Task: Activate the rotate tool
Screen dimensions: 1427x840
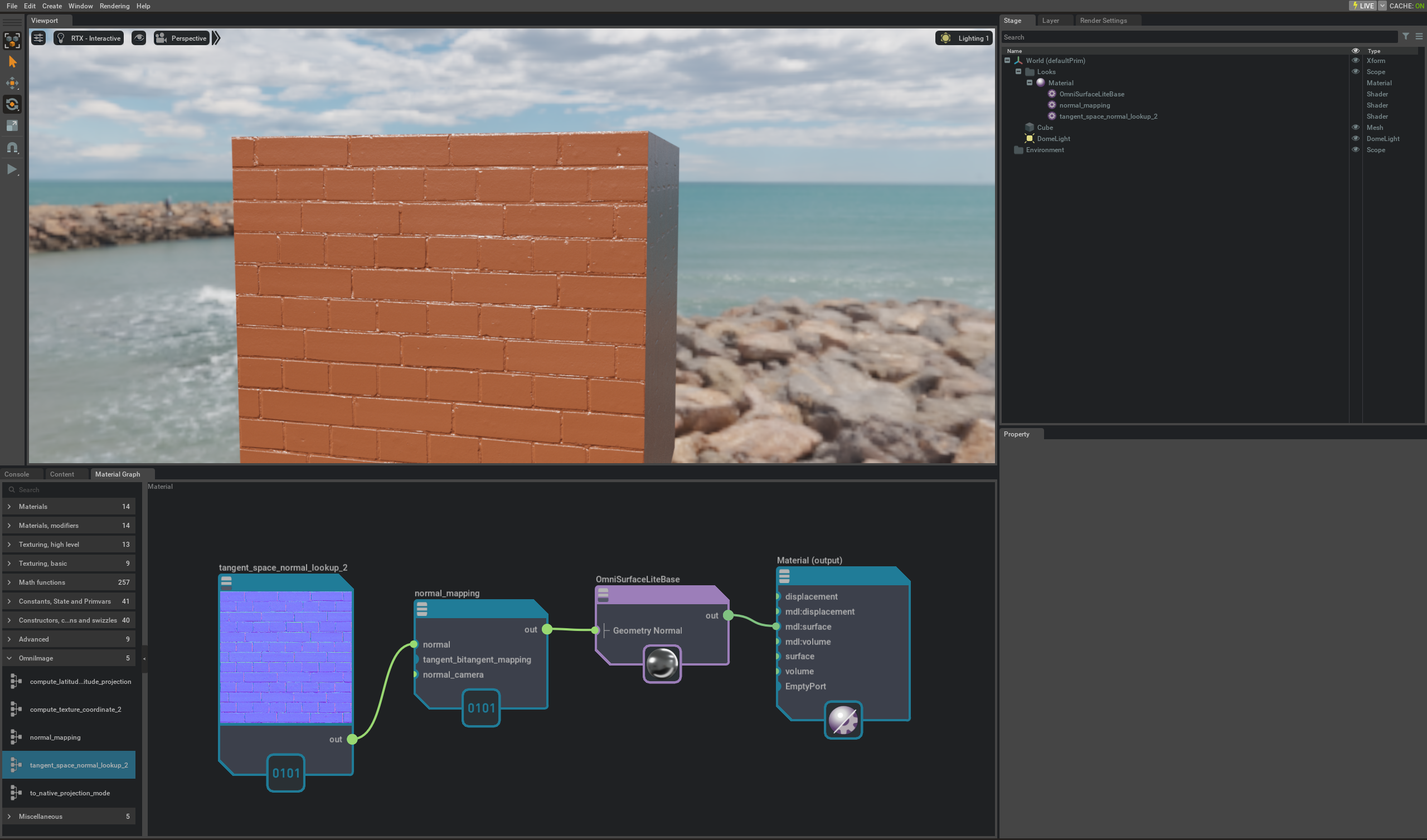Action: click(x=12, y=104)
